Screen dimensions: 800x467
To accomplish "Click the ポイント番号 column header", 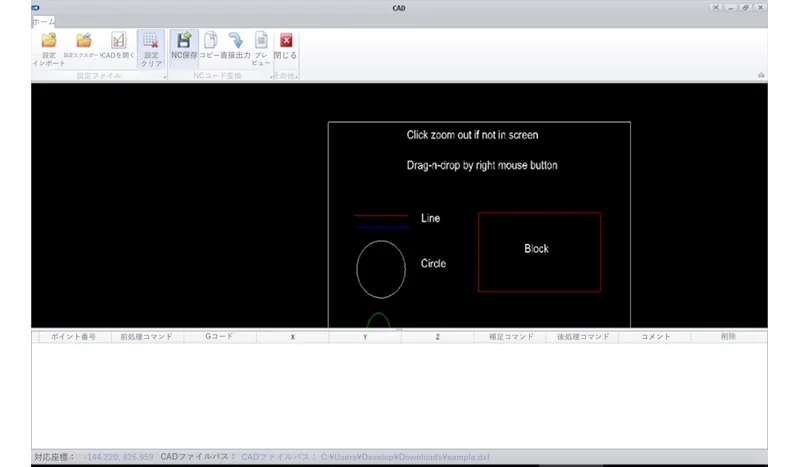I will point(73,337).
